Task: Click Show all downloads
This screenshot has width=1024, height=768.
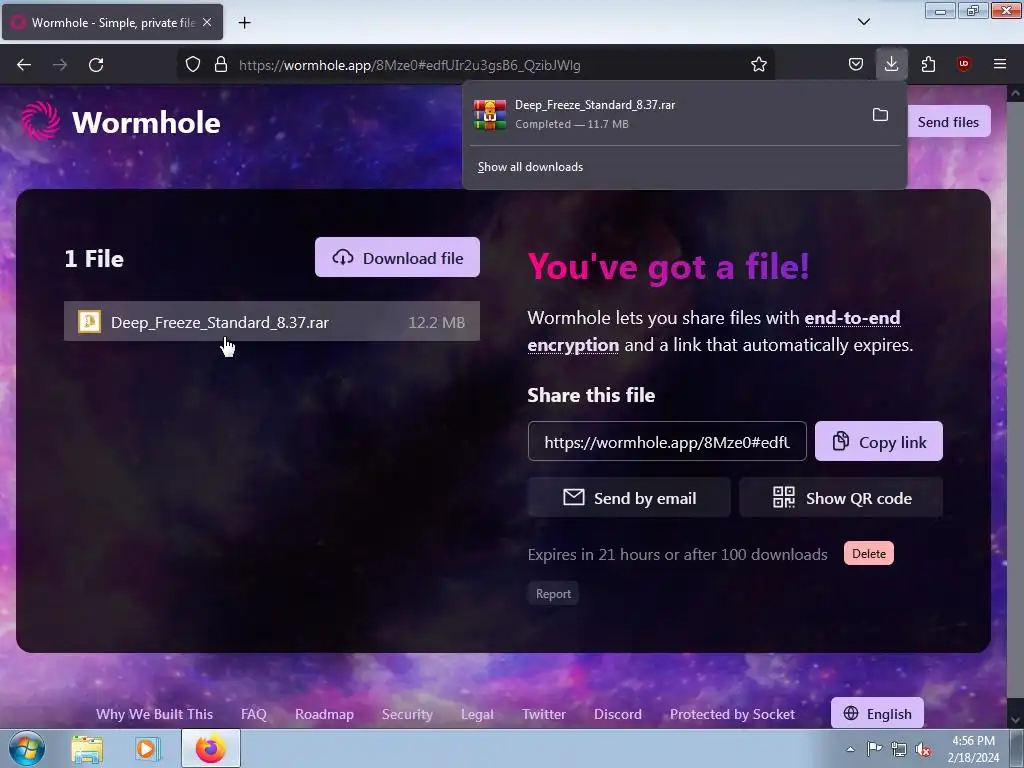Action: coord(530,167)
